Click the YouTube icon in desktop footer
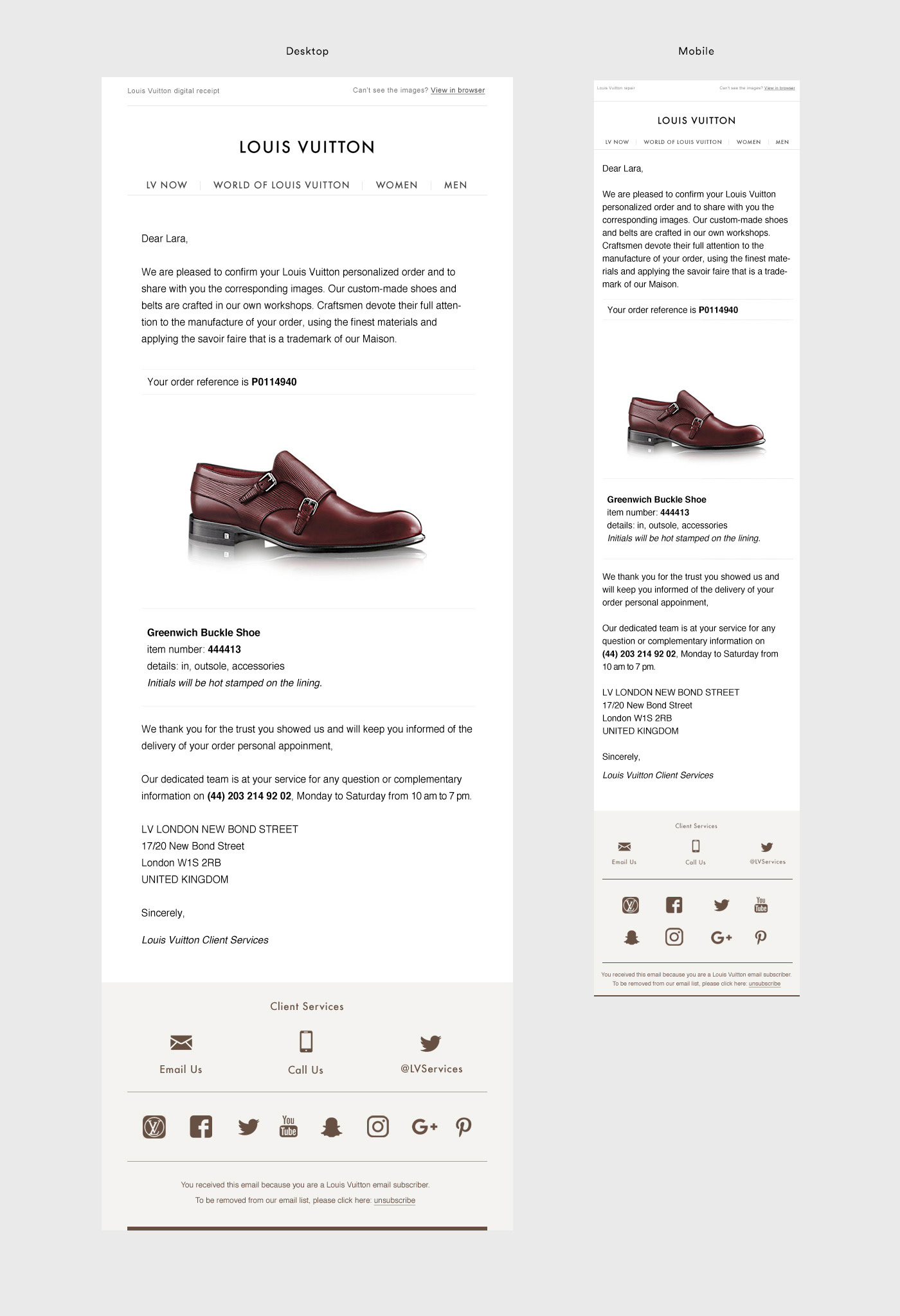 point(289,1126)
